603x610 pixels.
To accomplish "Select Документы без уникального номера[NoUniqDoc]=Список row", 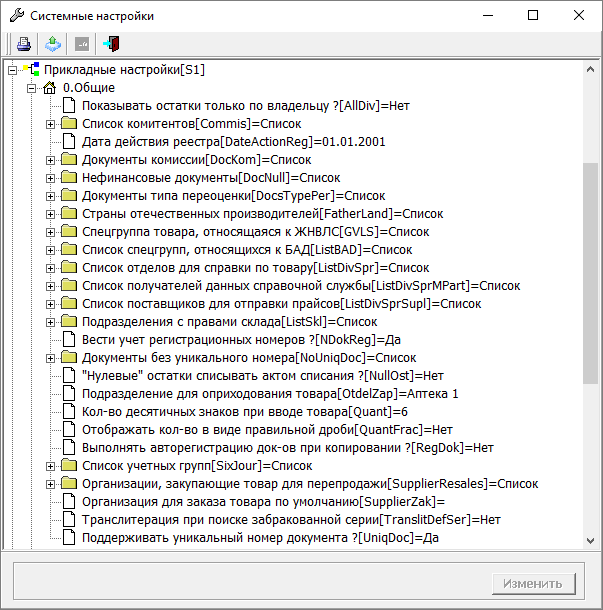I will 249,358.
